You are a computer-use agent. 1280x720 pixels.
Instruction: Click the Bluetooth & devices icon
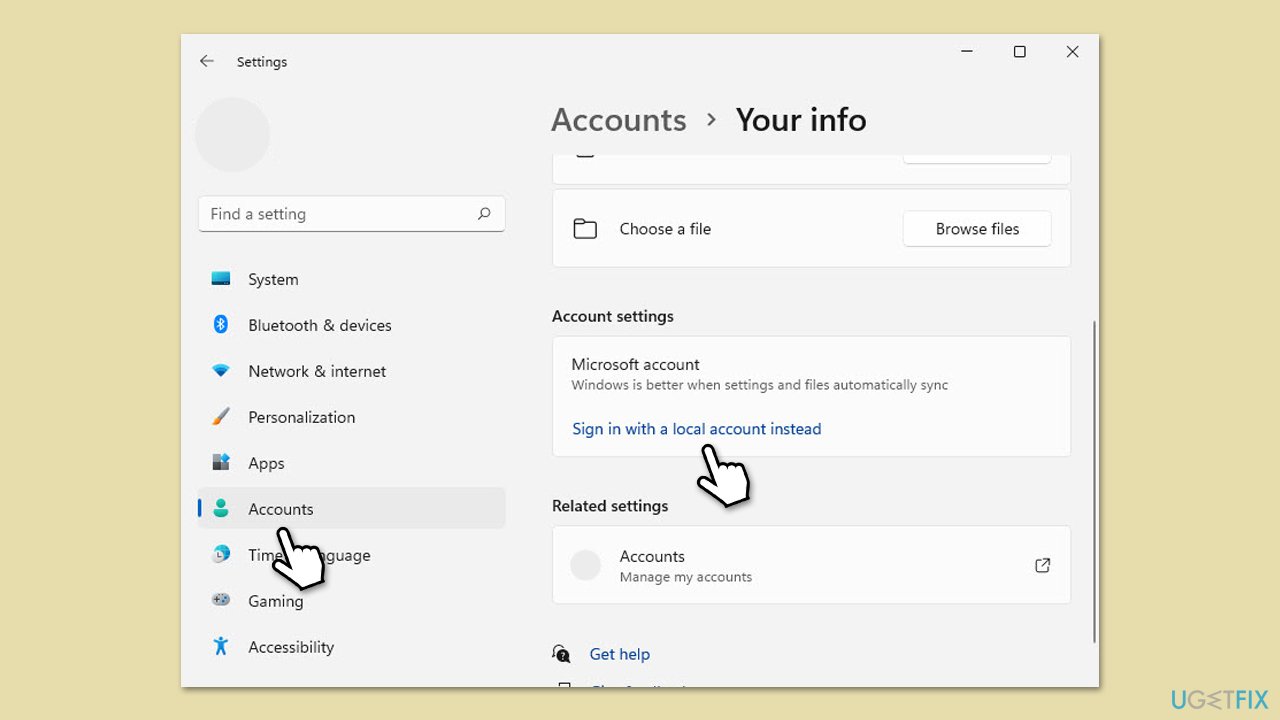(x=221, y=325)
